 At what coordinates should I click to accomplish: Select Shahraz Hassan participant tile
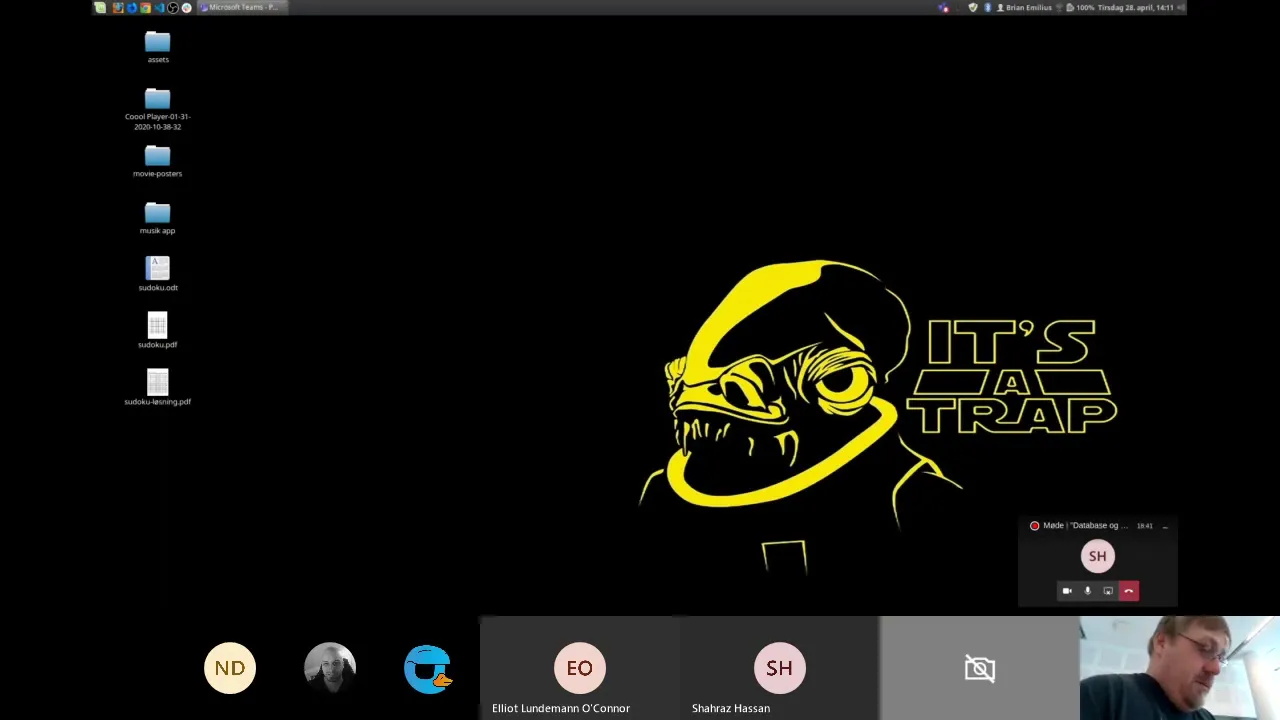click(780, 668)
